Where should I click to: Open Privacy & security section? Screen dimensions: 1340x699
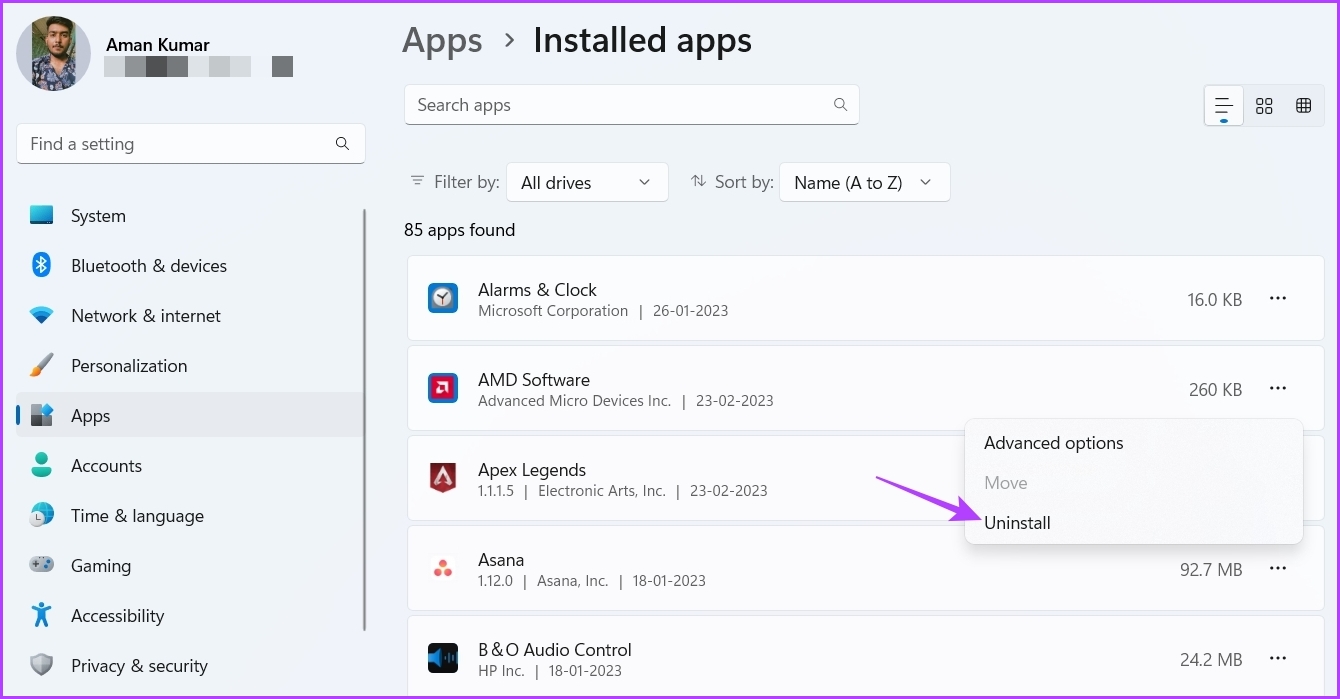139,666
